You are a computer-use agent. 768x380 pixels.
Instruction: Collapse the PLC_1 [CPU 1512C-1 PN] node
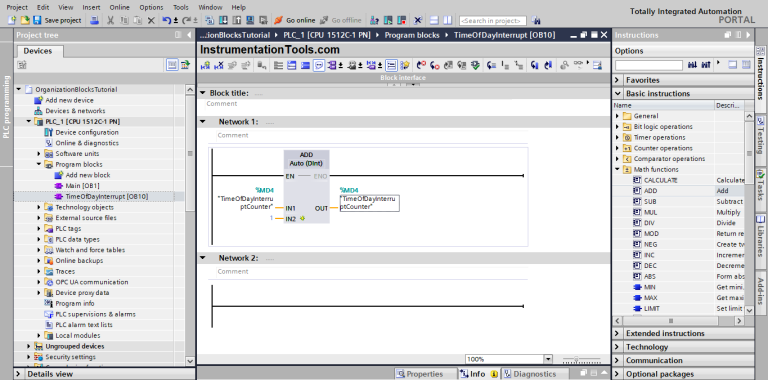click(x=29, y=121)
